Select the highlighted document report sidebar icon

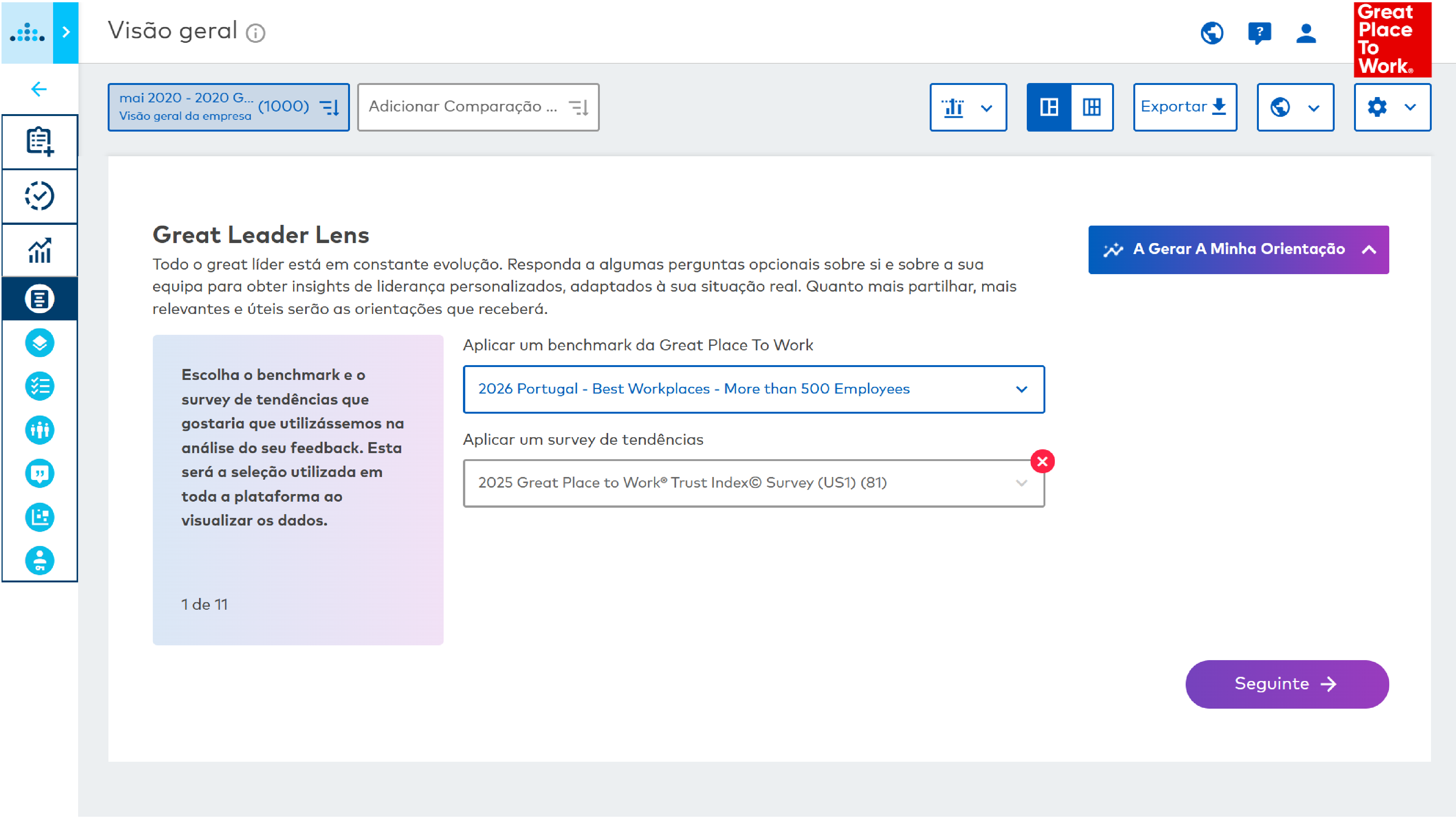(x=39, y=298)
